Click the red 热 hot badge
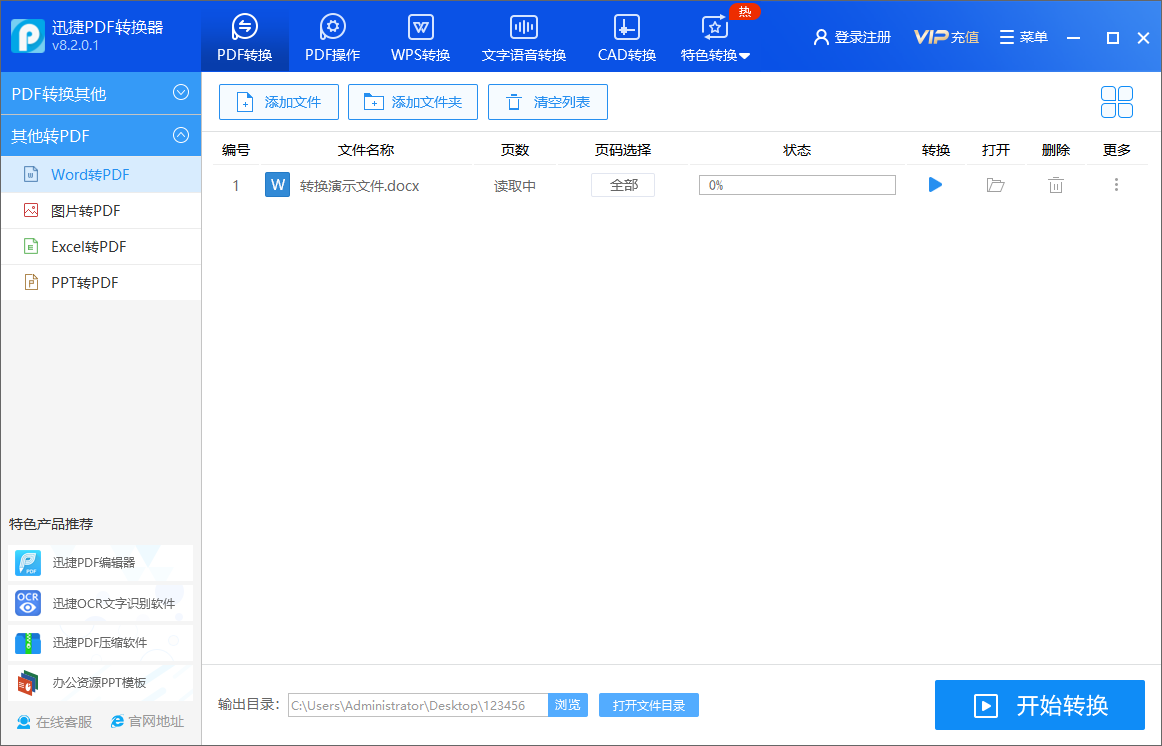 [745, 12]
